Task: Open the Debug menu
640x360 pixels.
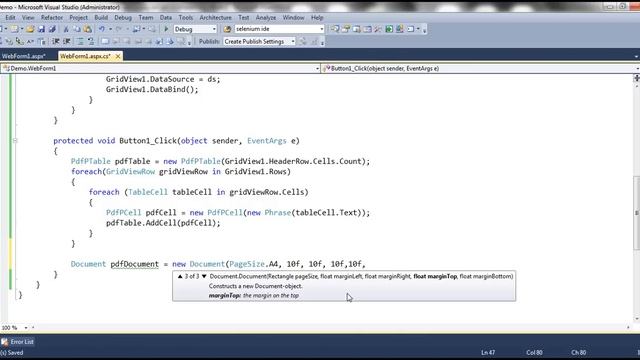Action: pyautogui.click(x=123, y=18)
